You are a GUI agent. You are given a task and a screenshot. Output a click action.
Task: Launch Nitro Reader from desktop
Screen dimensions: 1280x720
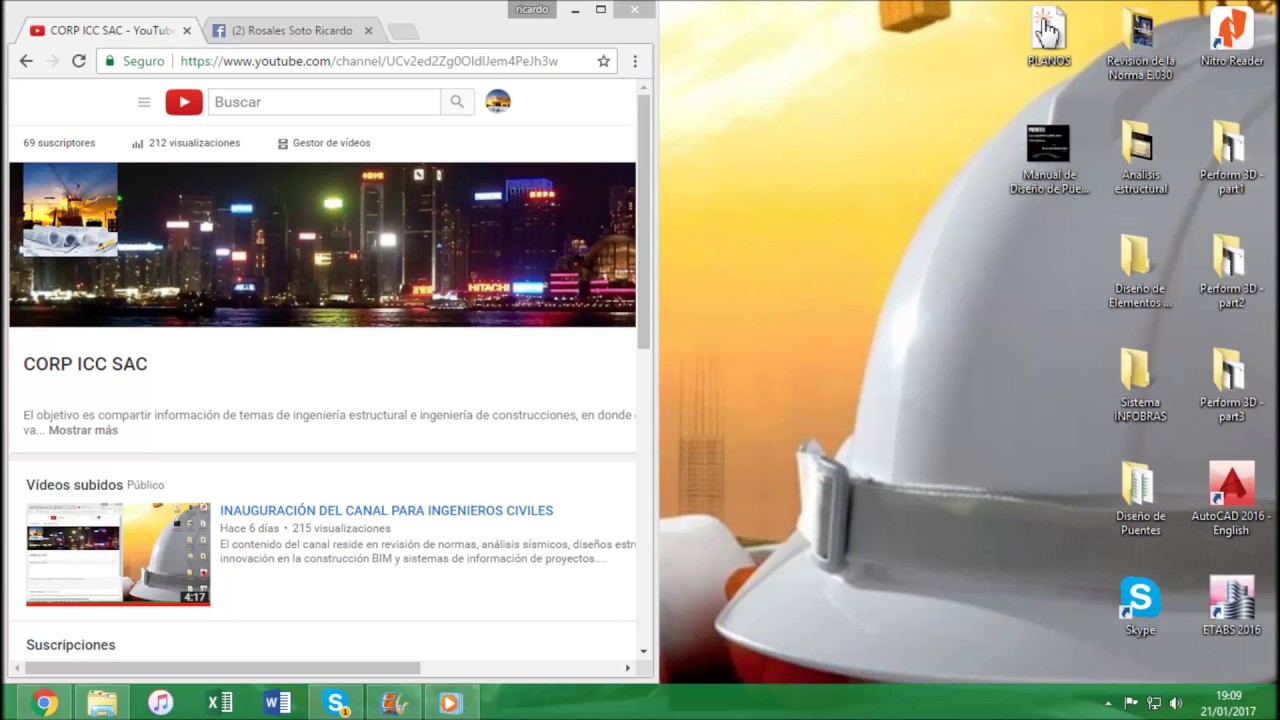[1231, 38]
